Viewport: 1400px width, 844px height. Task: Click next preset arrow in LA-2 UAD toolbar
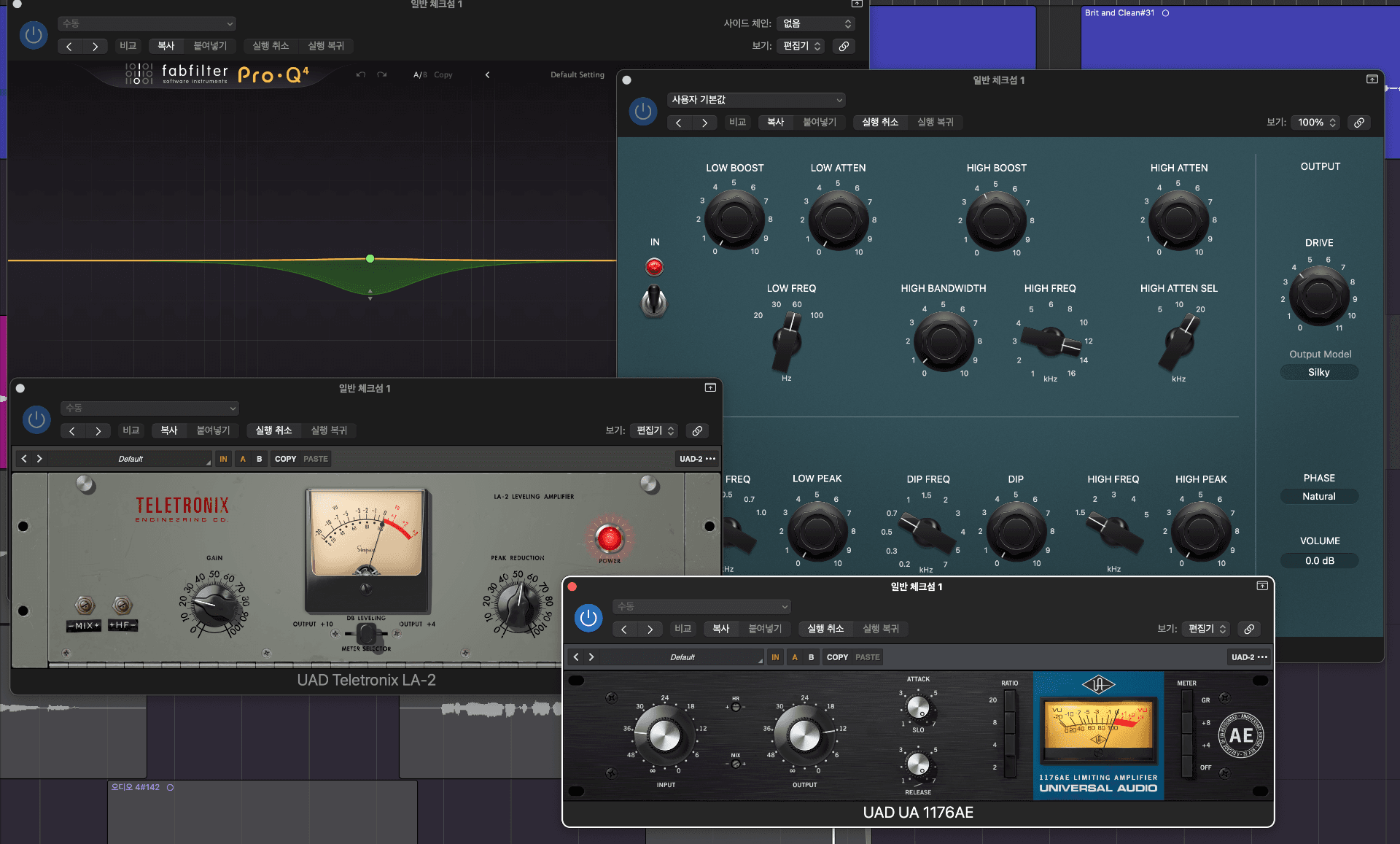pos(39,459)
